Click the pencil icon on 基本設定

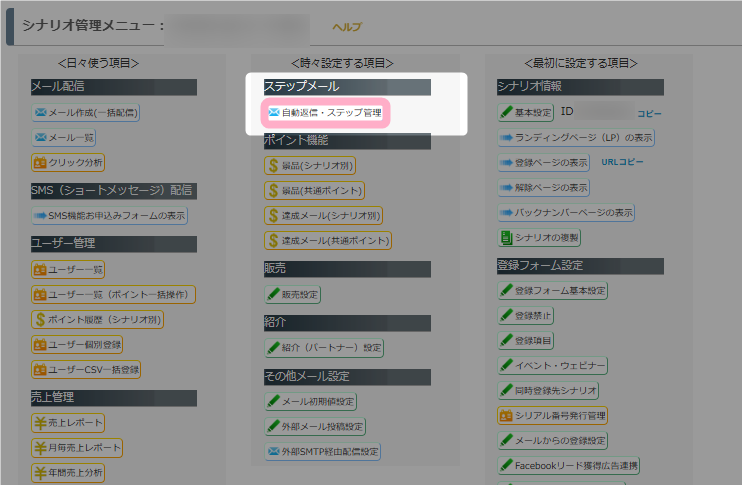pyautogui.click(x=507, y=112)
